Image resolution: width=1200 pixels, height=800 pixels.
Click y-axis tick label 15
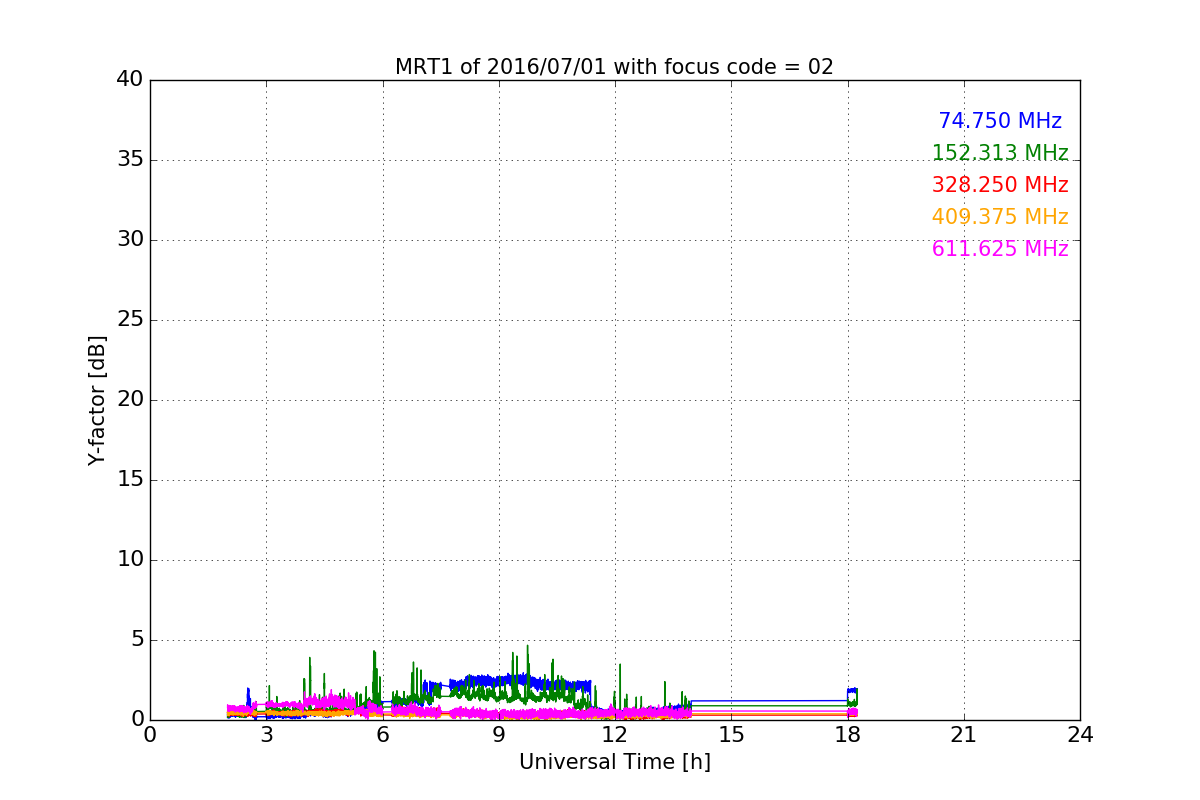point(130,480)
